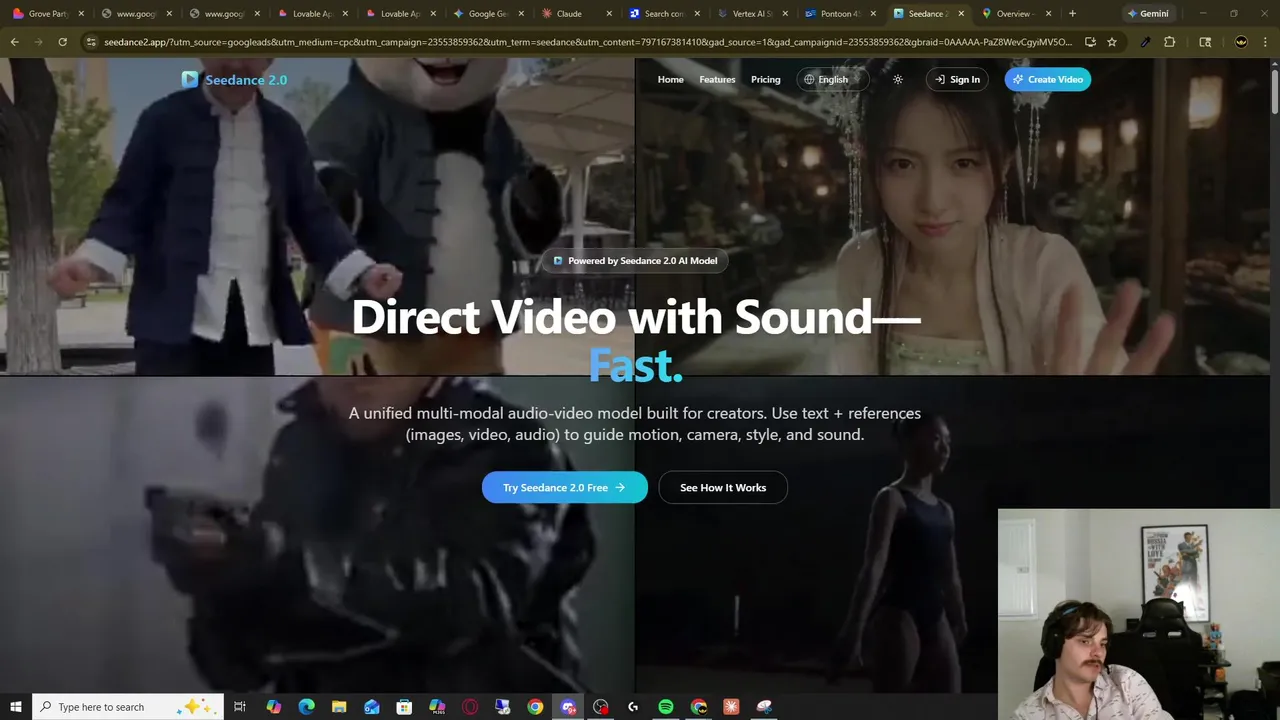This screenshot has width=1280, height=720.
Task: Open the Microsoft 365 taskbar icon
Action: coord(437,707)
